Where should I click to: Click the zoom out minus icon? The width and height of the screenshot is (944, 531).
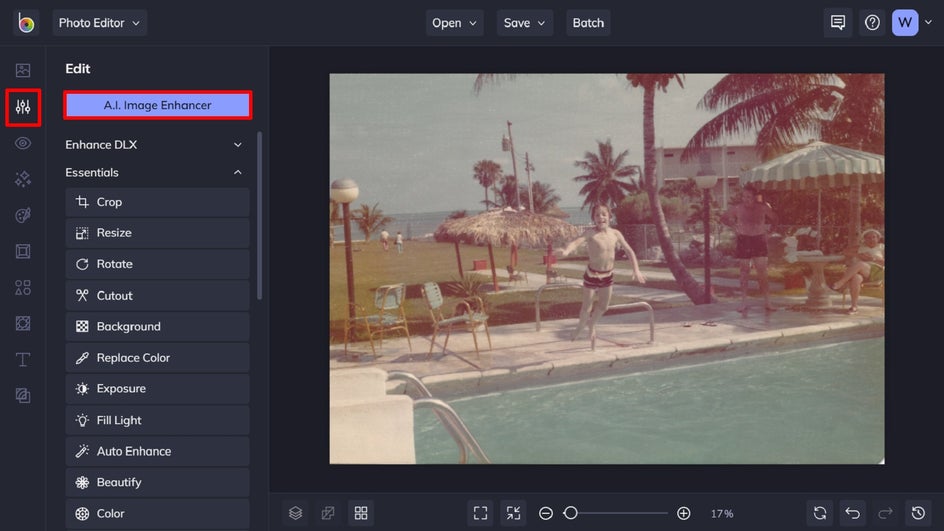tap(545, 513)
